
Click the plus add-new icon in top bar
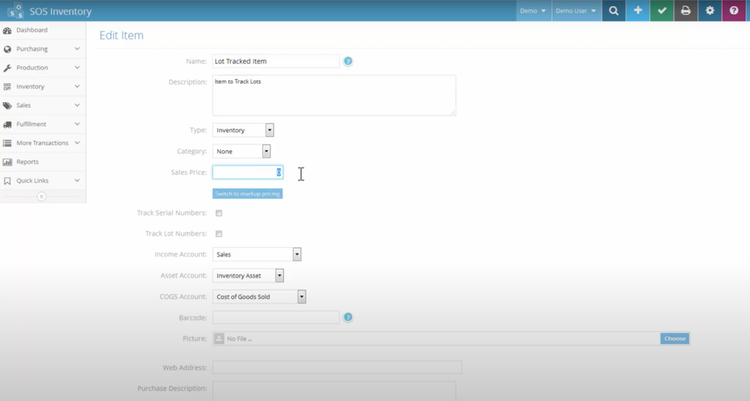click(x=637, y=10)
